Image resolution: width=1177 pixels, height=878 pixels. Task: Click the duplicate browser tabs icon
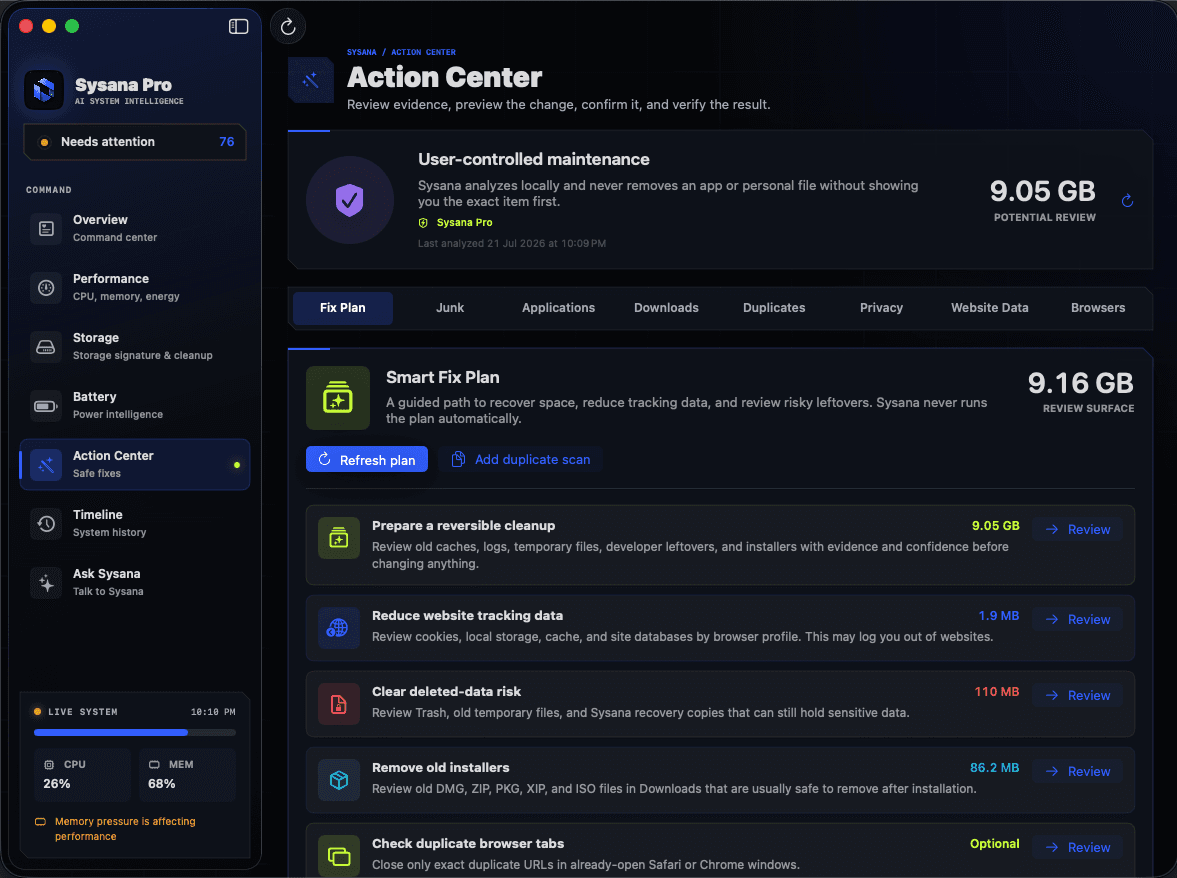[339, 855]
